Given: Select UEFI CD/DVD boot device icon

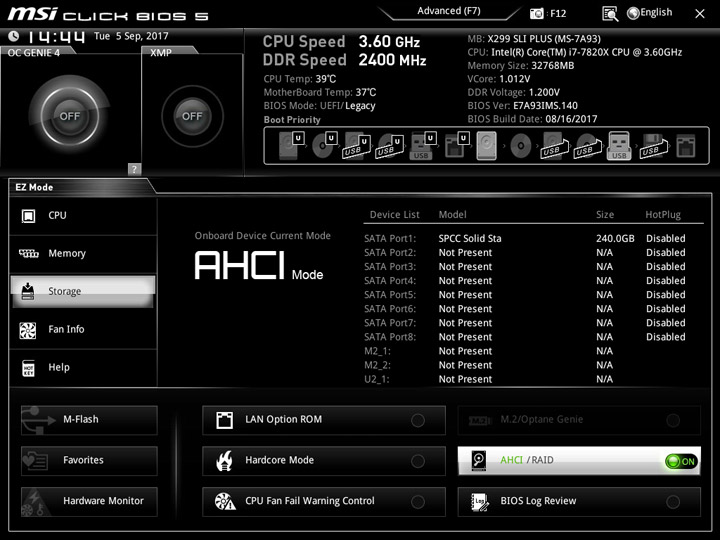Looking at the screenshot, I should [x=324, y=146].
